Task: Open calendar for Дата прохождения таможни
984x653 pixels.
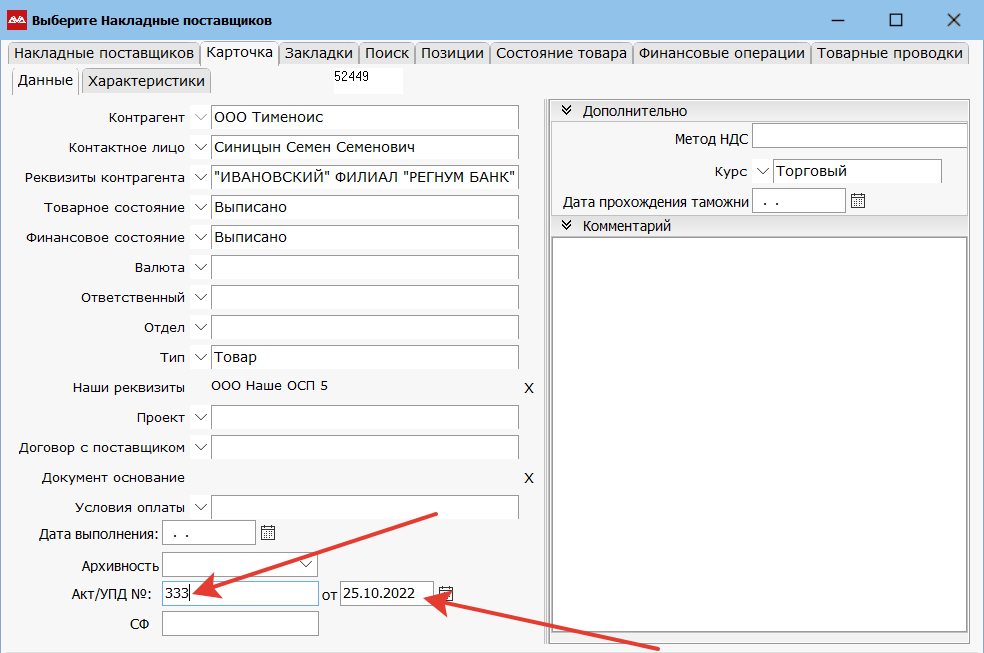Action: [858, 201]
